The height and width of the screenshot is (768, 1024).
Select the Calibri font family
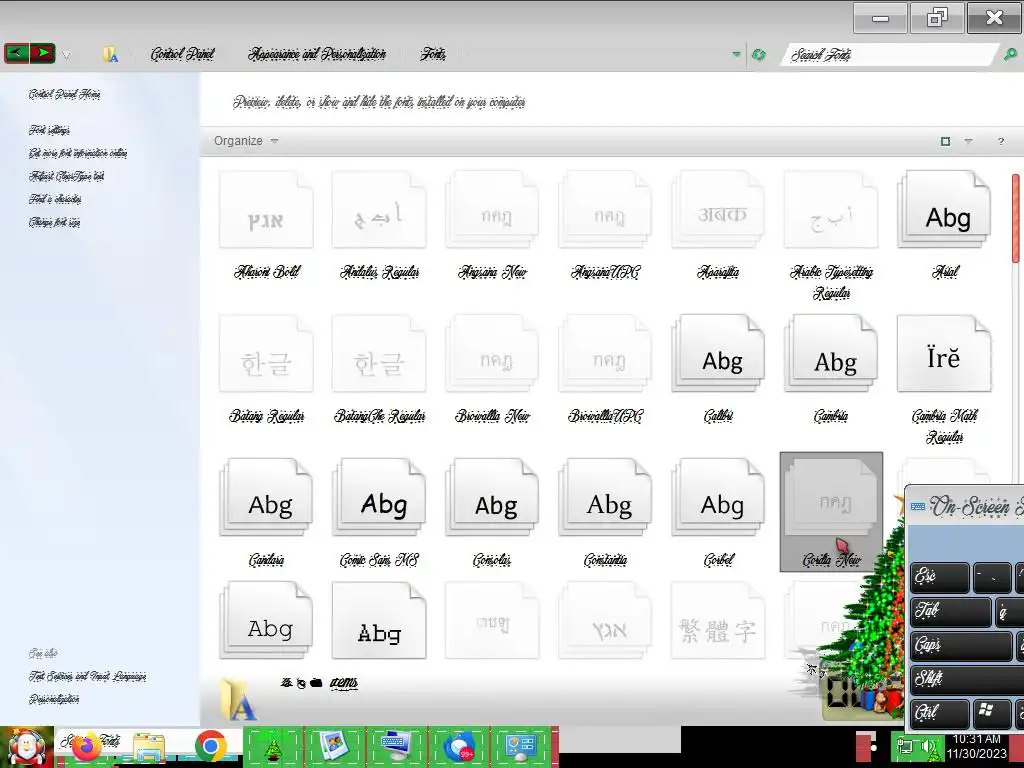pyautogui.click(x=718, y=369)
